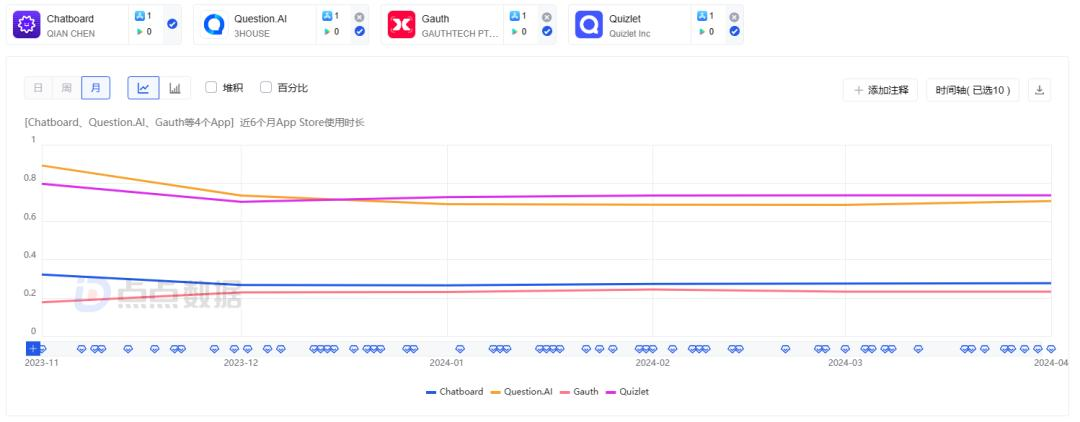Image resolution: width=1080 pixels, height=422 pixels.
Task: Enable the 百分比 percentage checkbox
Action: click(x=266, y=87)
